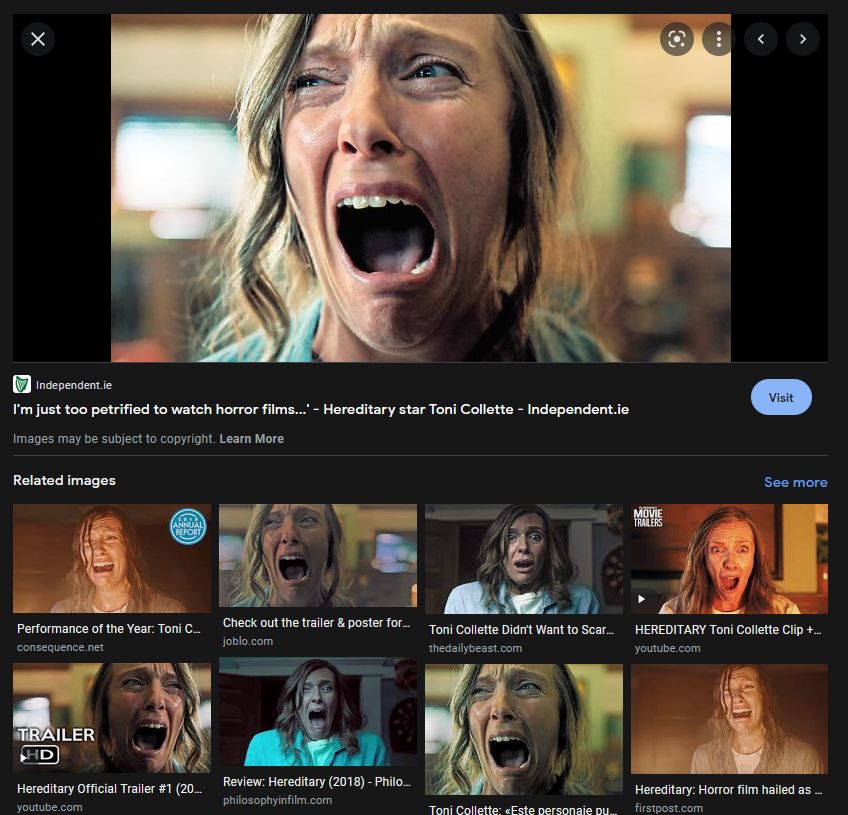Screen dimensions: 848x815
Task: Click the large preview image
Action: (420, 188)
